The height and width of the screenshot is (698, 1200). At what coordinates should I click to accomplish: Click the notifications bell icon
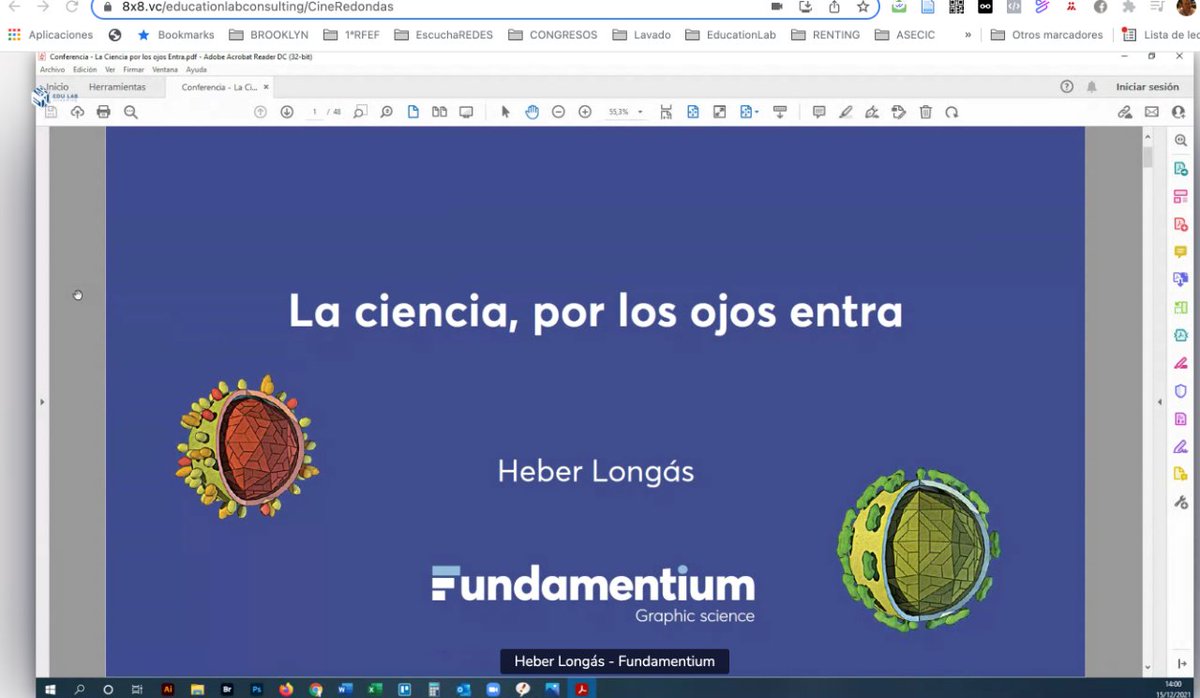(x=1092, y=87)
